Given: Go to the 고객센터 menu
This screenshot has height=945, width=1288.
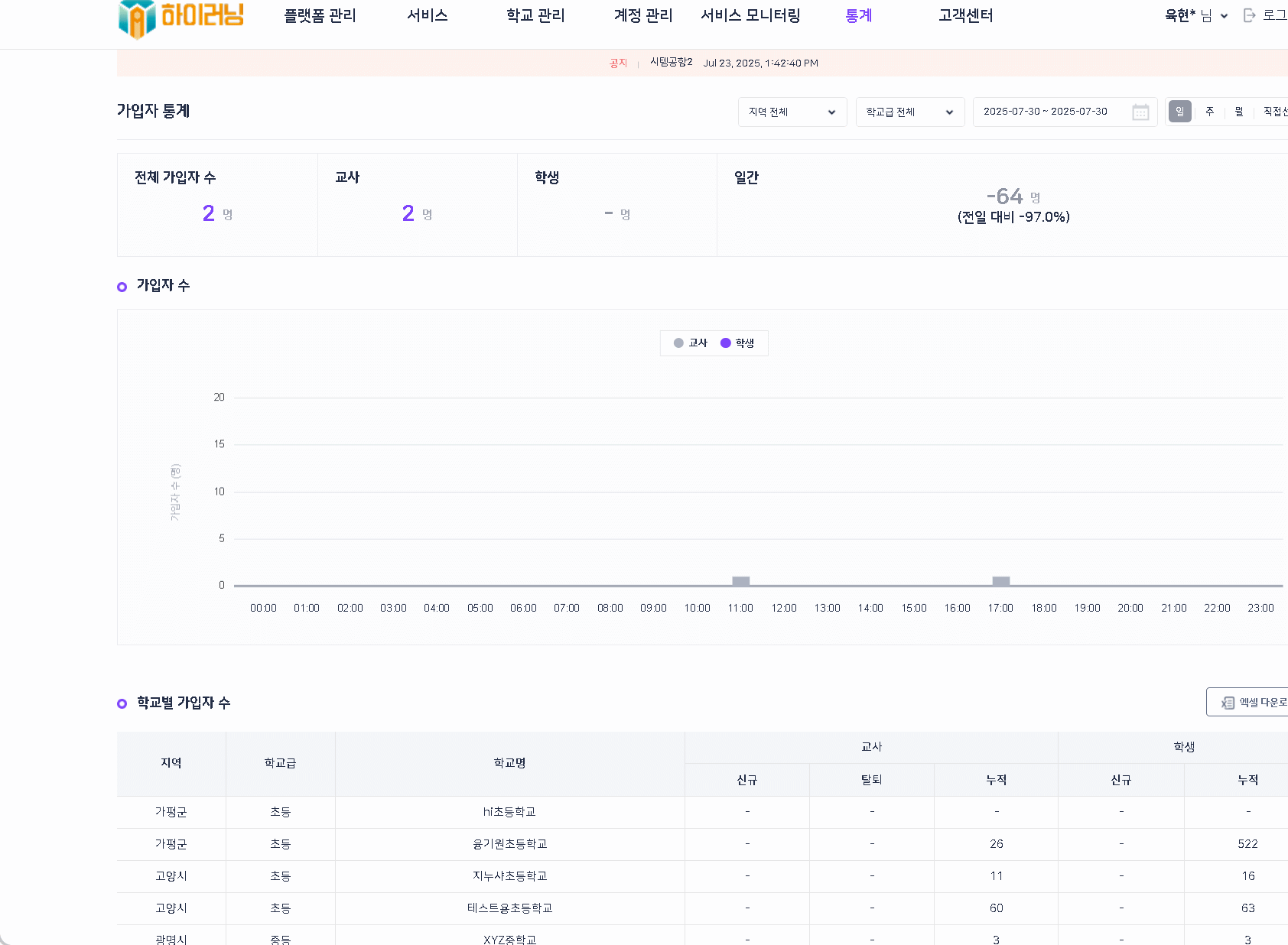Looking at the screenshot, I should point(965,16).
